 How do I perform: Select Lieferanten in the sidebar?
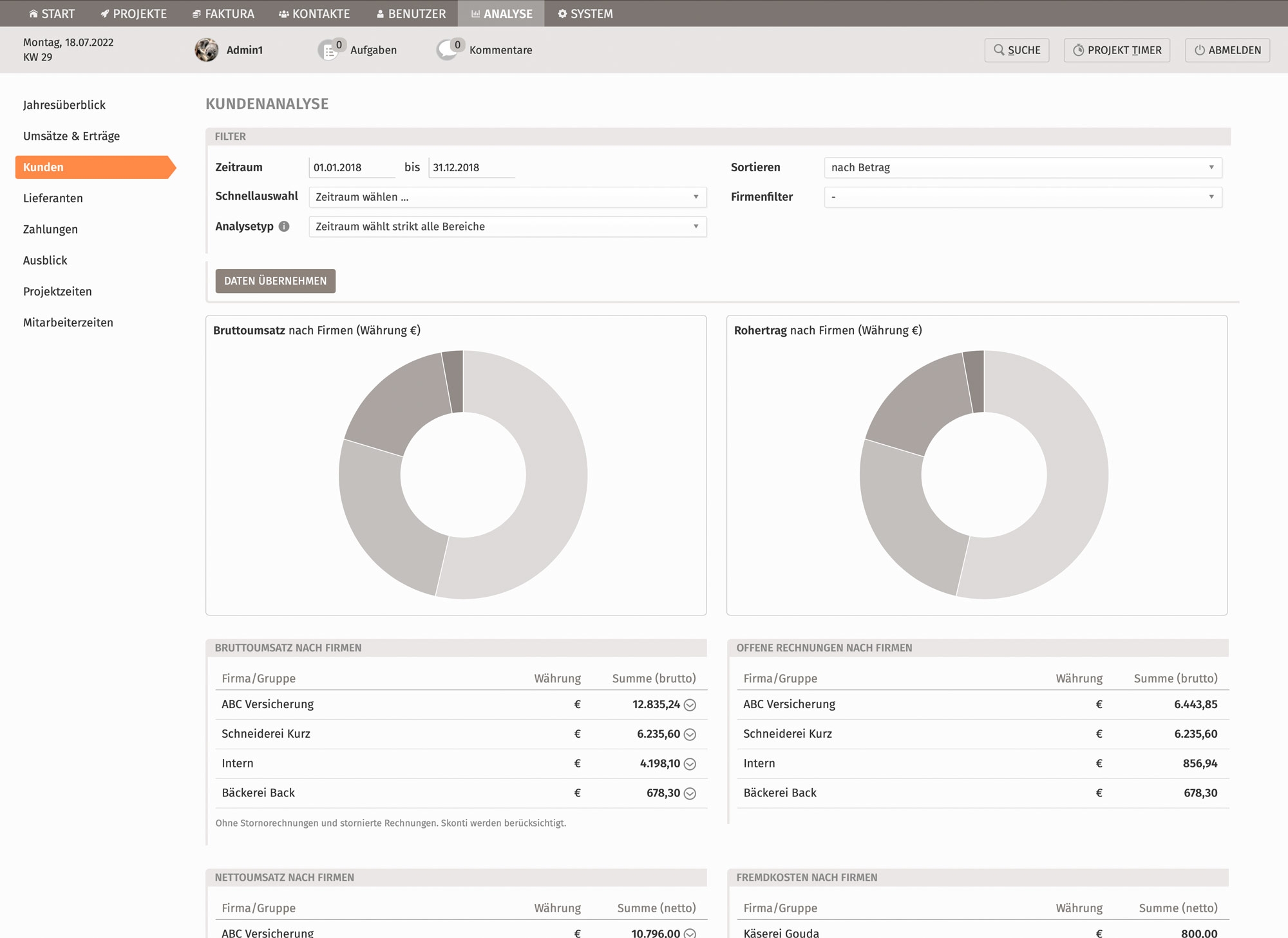pyautogui.click(x=53, y=198)
